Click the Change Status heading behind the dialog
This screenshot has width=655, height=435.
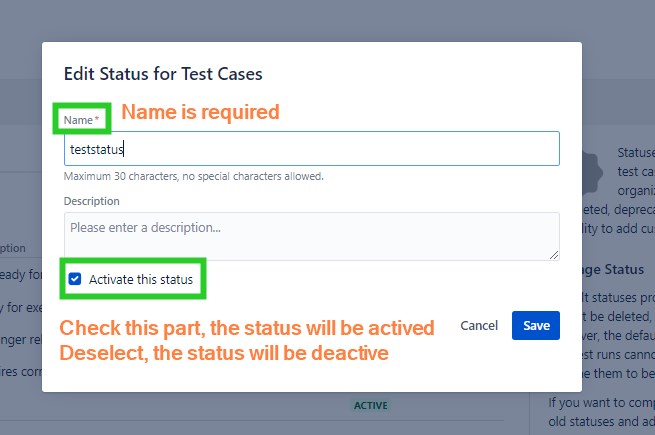pos(612,270)
